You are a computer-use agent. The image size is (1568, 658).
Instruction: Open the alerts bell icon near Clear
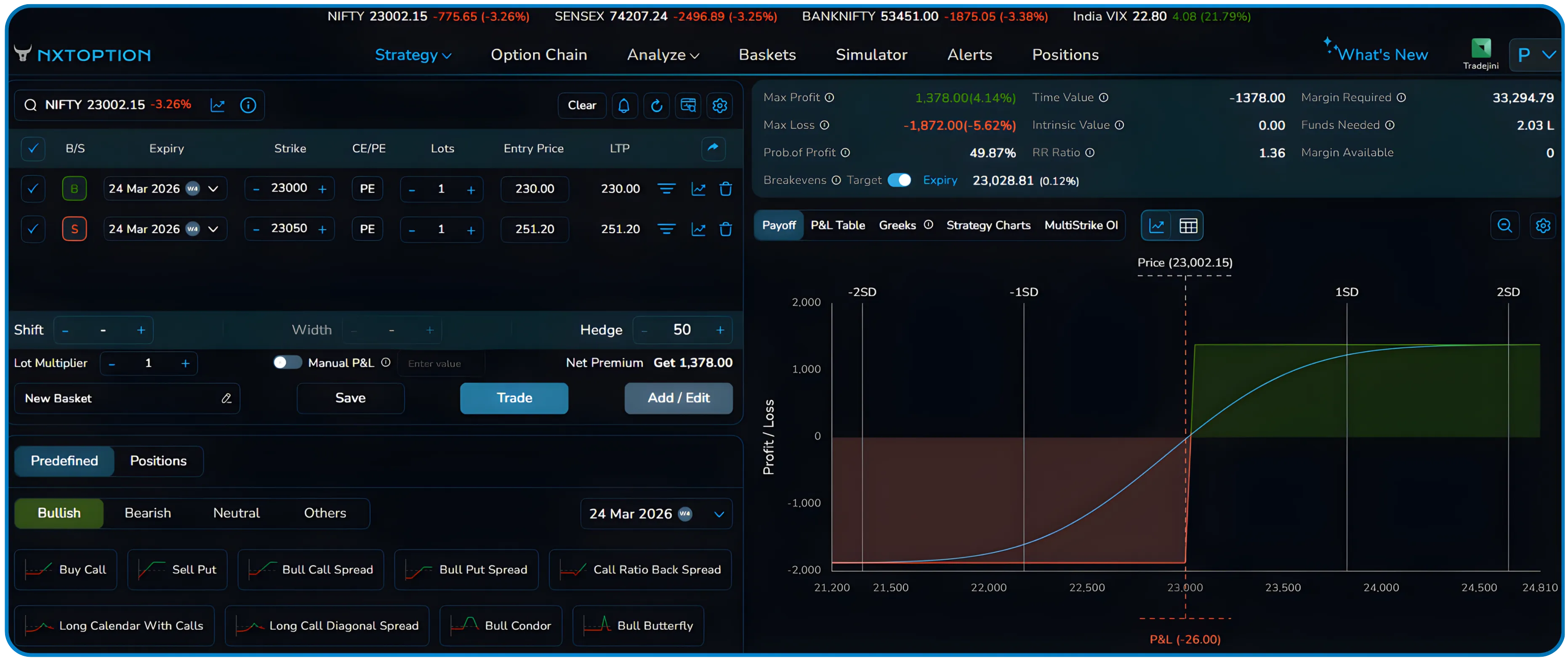[x=624, y=105]
